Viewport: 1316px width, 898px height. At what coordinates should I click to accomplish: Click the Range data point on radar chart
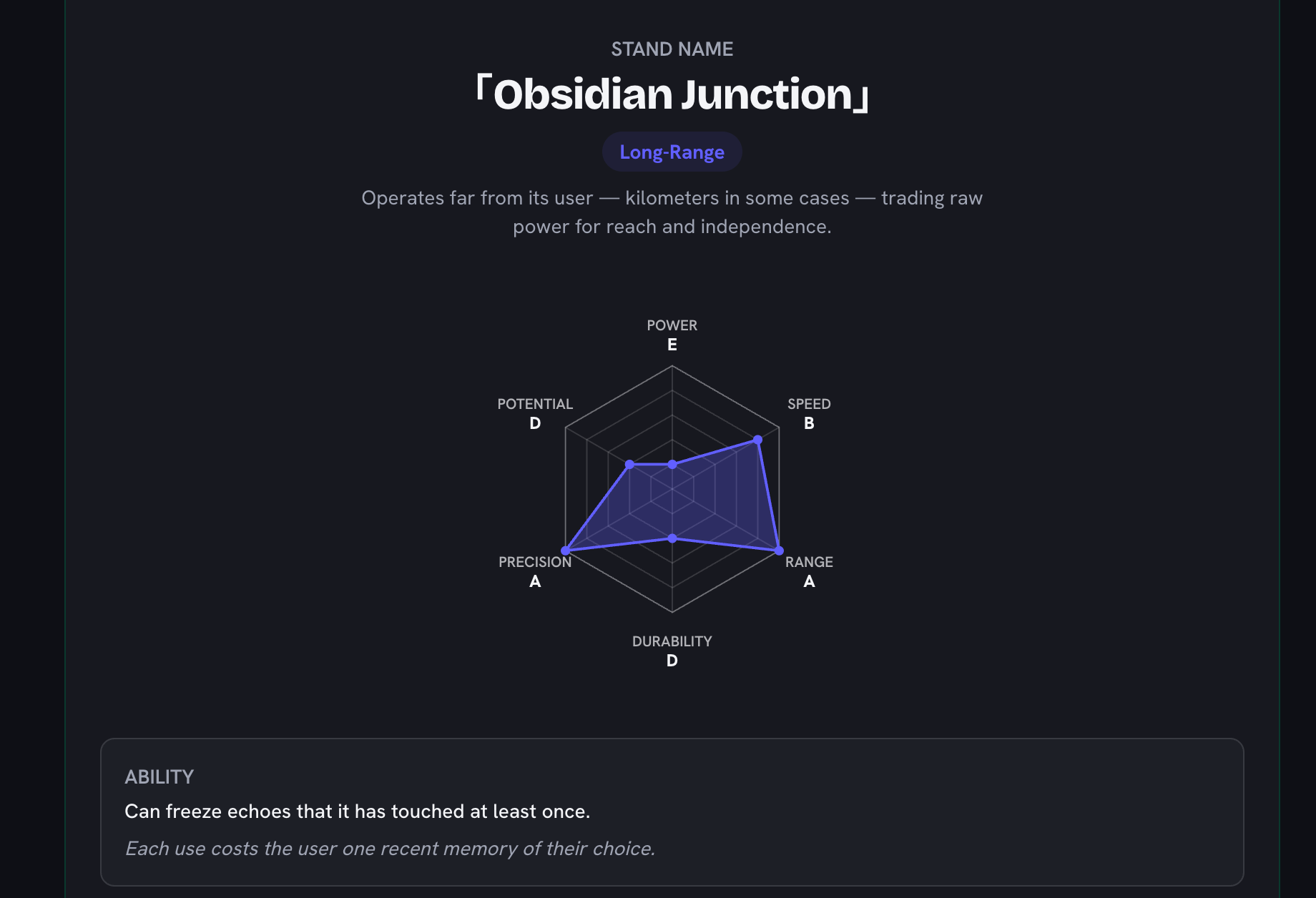pyautogui.click(x=779, y=551)
